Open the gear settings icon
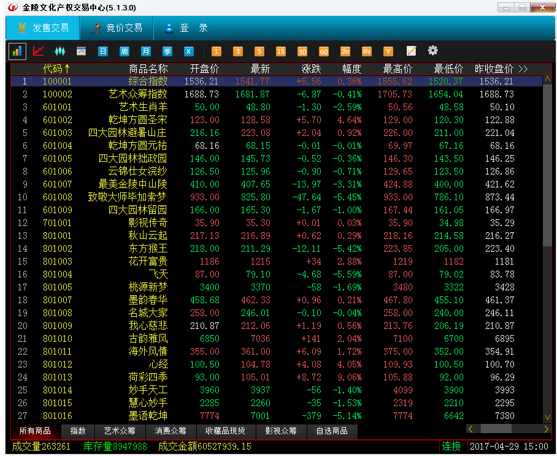Image resolution: width=557 pixels, height=456 pixels. tap(433, 51)
